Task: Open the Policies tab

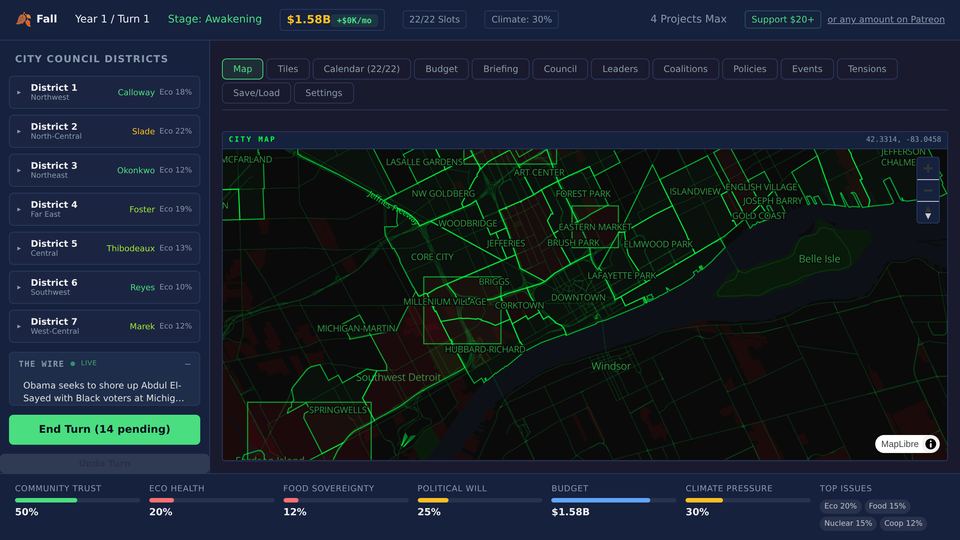Action: (x=749, y=69)
